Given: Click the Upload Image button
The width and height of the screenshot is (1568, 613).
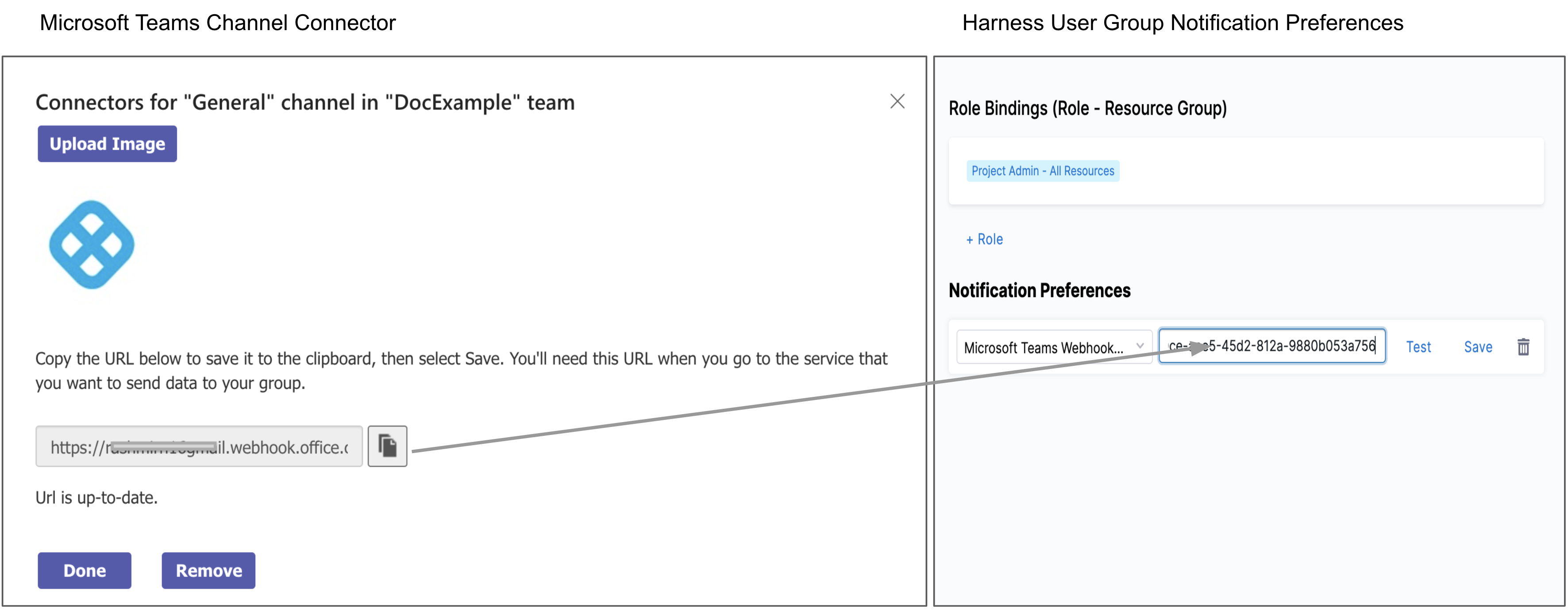Looking at the screenshot, I should pos(107,144).
